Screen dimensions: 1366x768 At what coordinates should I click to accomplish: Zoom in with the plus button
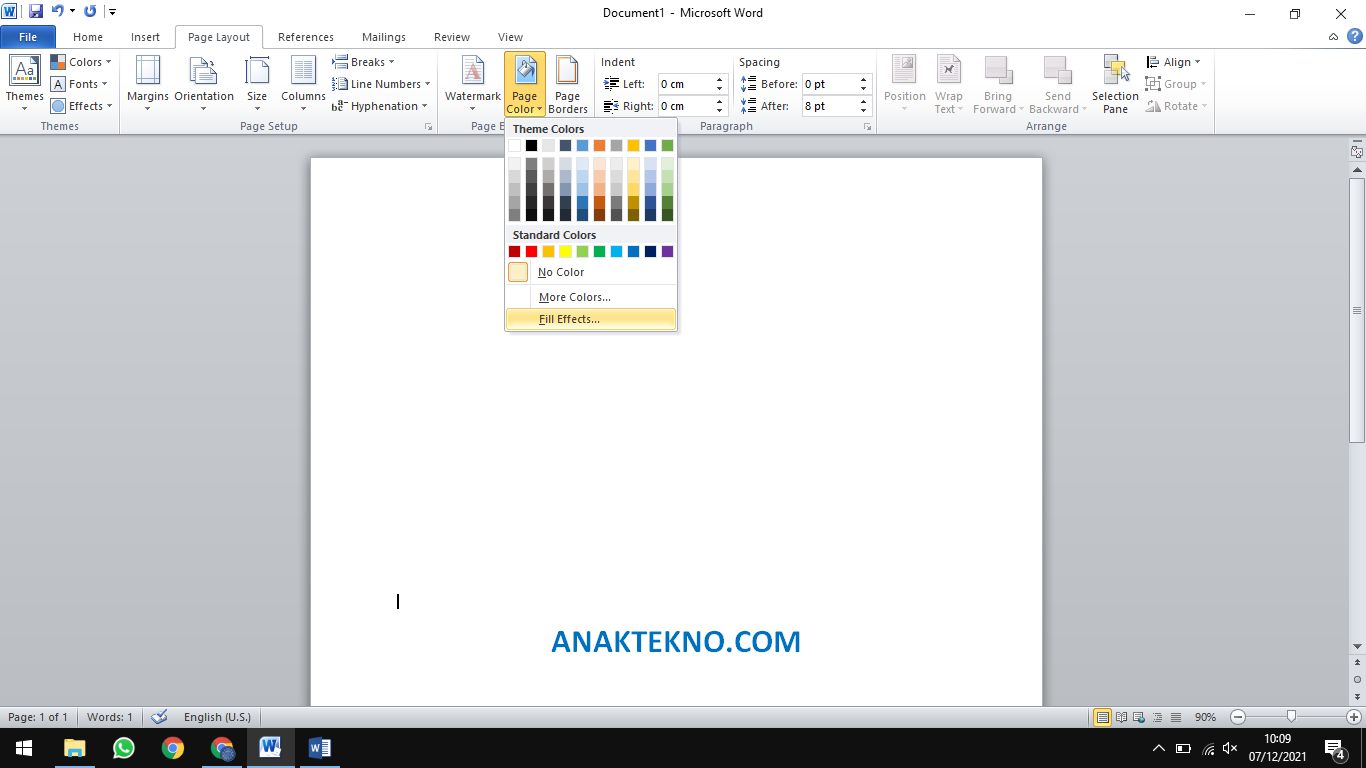coord(1353,717)
